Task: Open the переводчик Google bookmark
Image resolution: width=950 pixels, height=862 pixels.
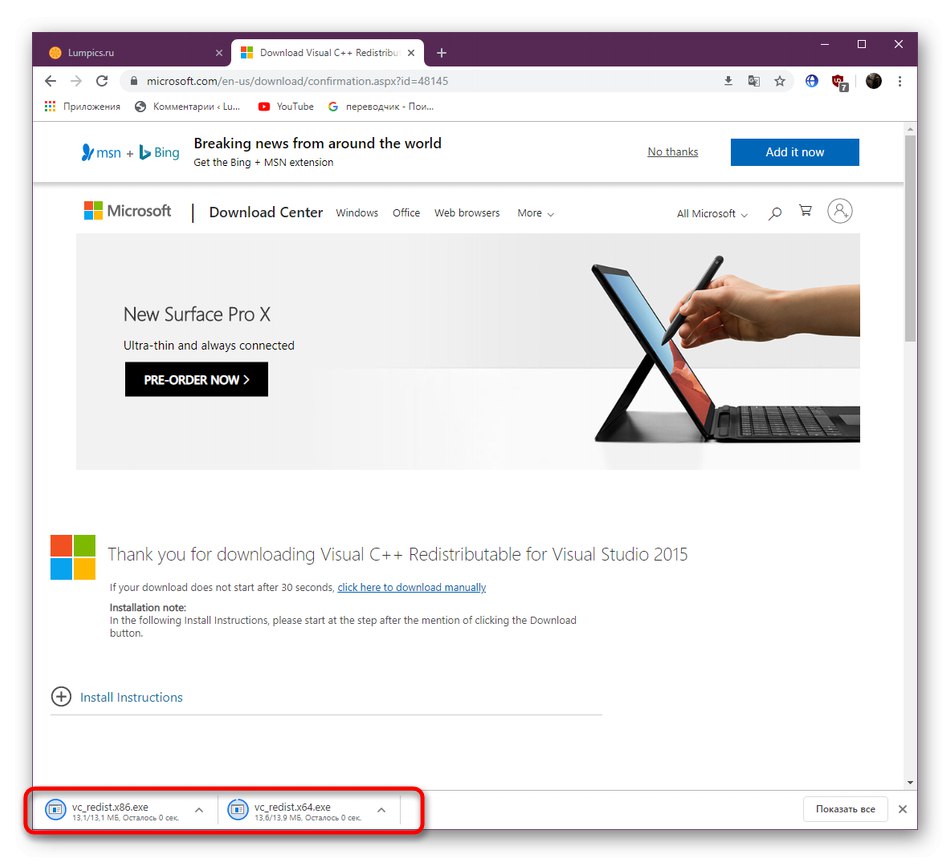Action: tap(380, 107)
